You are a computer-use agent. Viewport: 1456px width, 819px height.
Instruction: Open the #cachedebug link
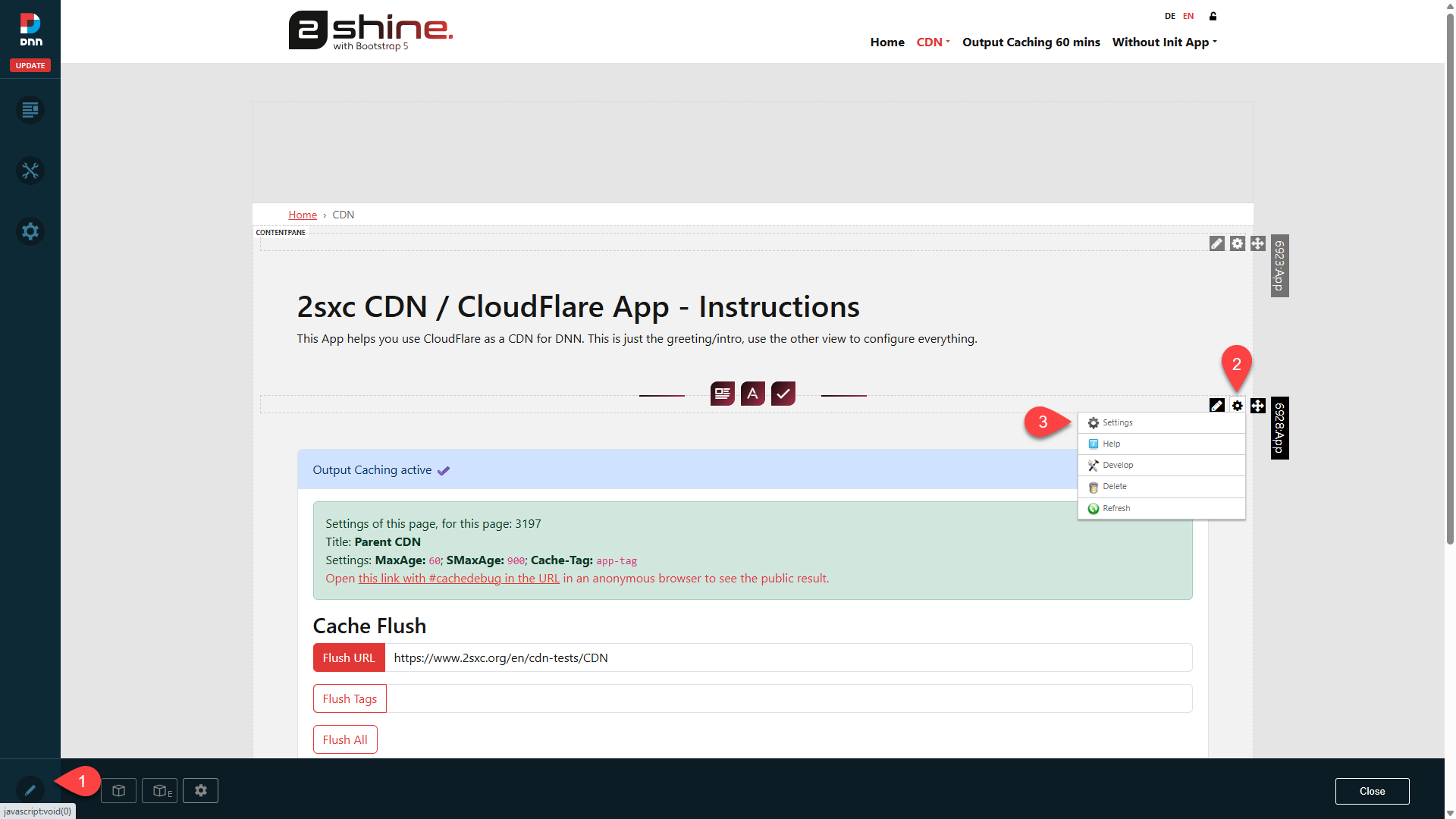pos(459,579)
